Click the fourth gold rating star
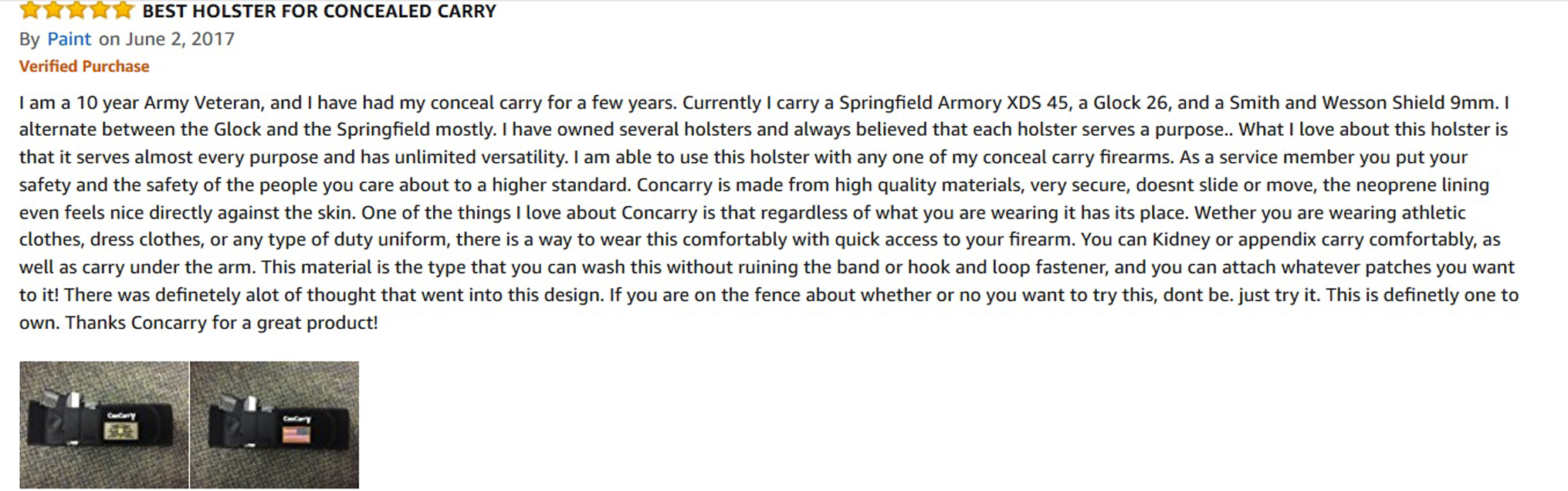This screenshot has height=491, width=1568. pos(100,11)
